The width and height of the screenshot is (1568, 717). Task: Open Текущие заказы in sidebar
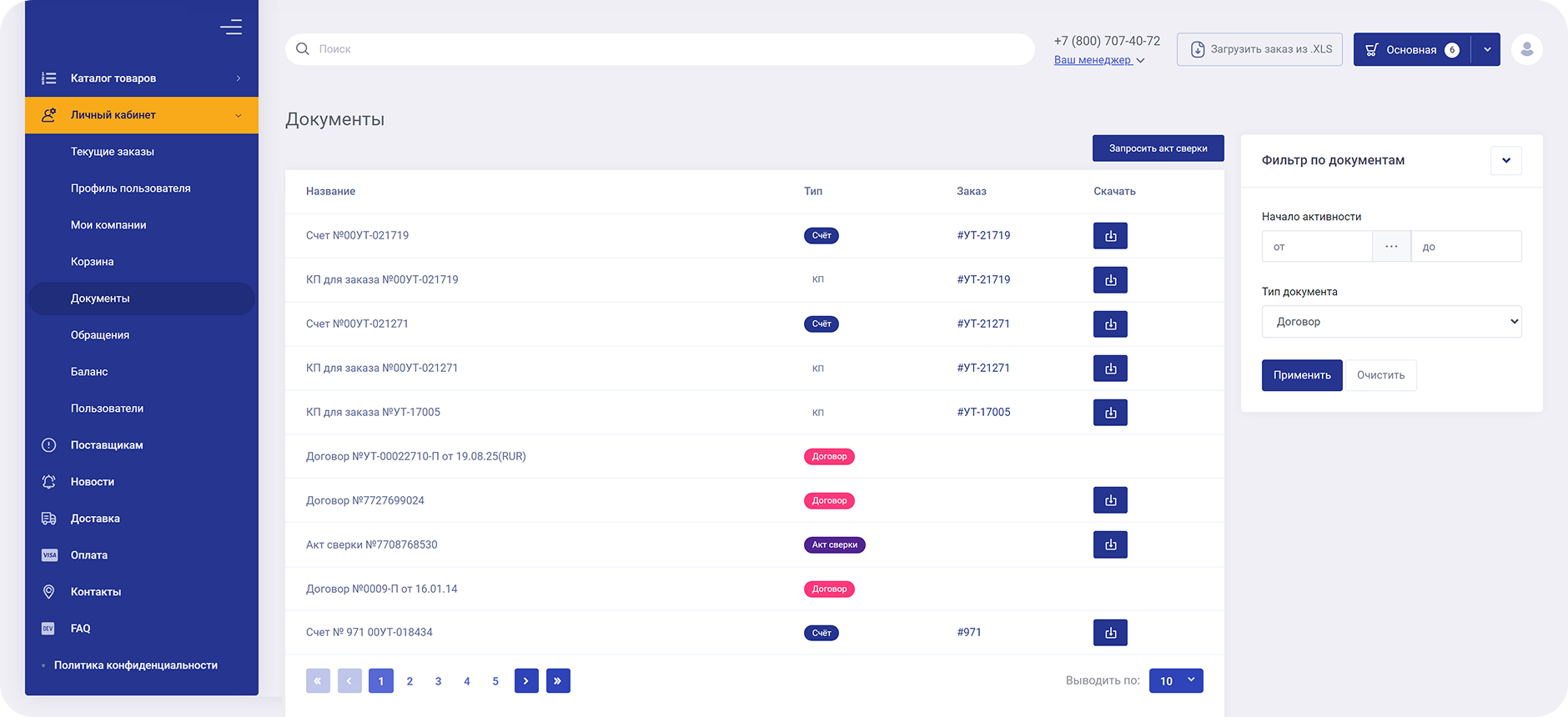point(113,152)
